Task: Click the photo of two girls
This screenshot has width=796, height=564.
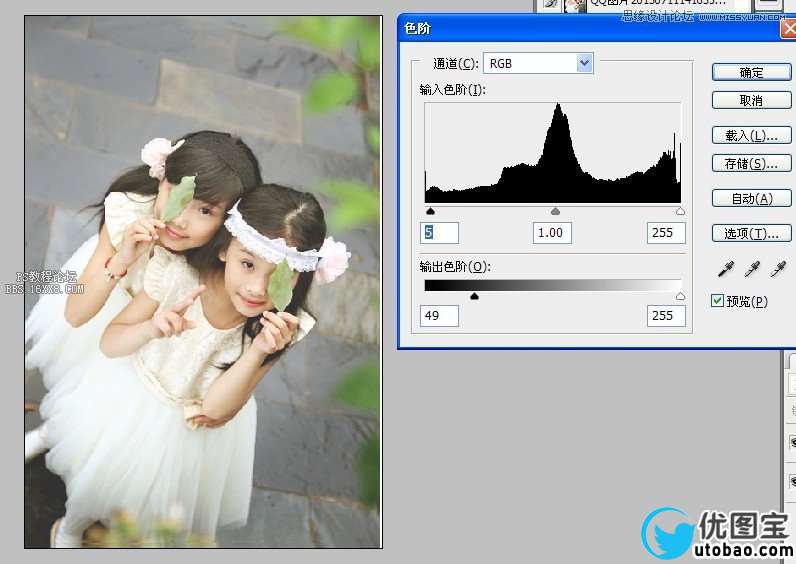Action: pos(203,282)
